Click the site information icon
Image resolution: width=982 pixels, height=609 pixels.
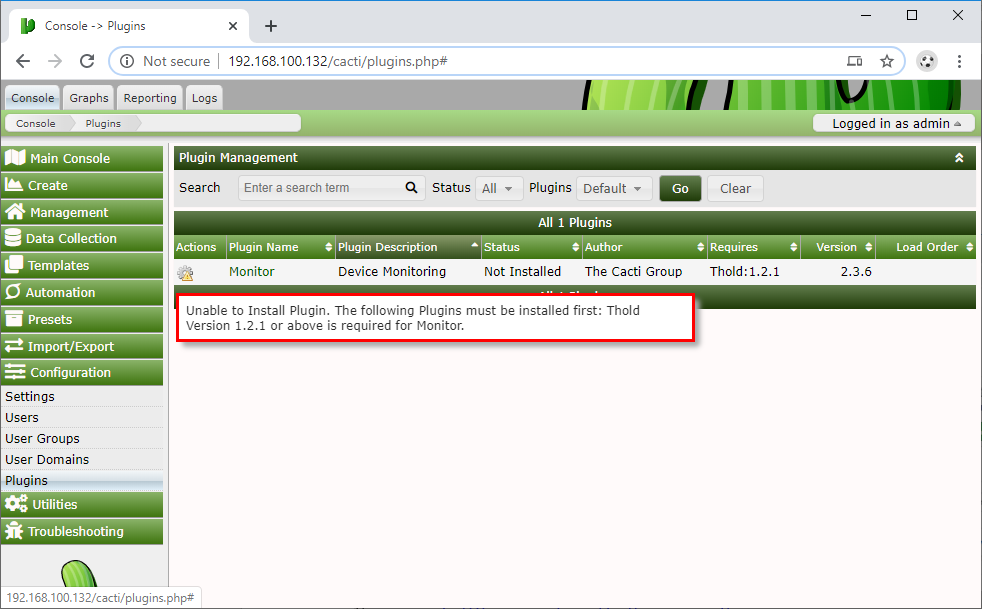click(127, 61)
